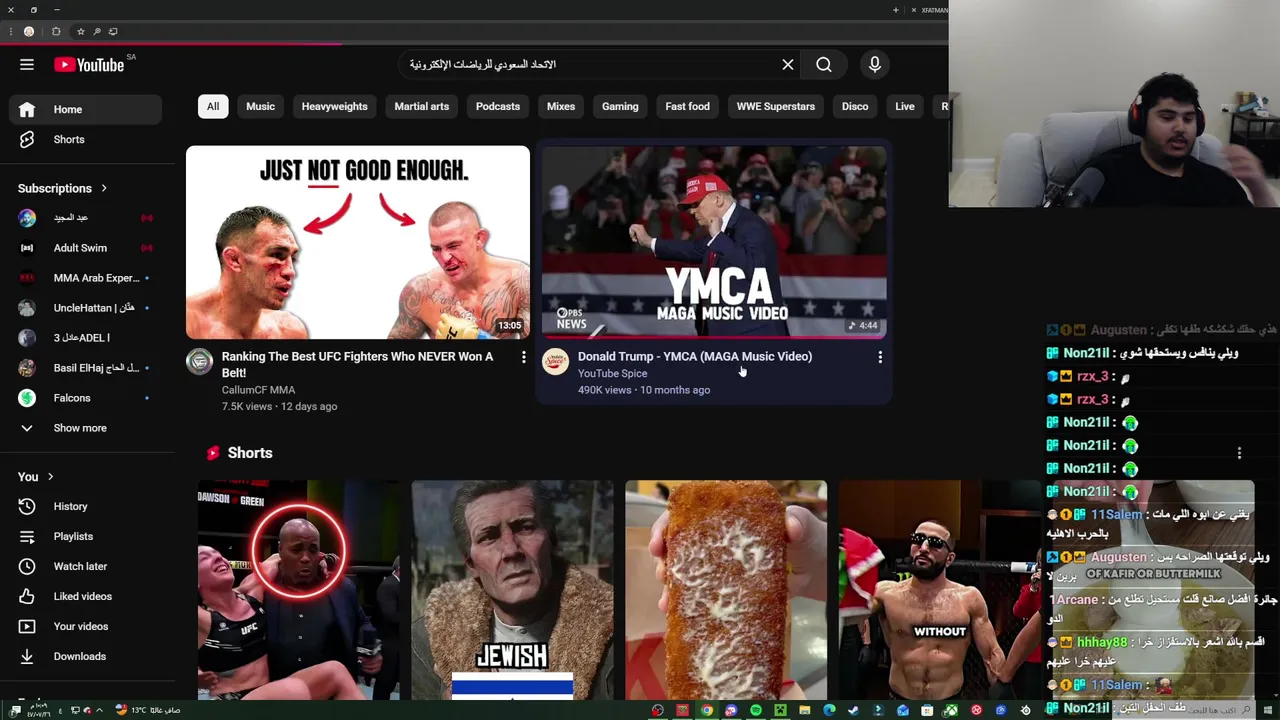Play the YMCA MAGA music video thumbnail

pos(714,243)
